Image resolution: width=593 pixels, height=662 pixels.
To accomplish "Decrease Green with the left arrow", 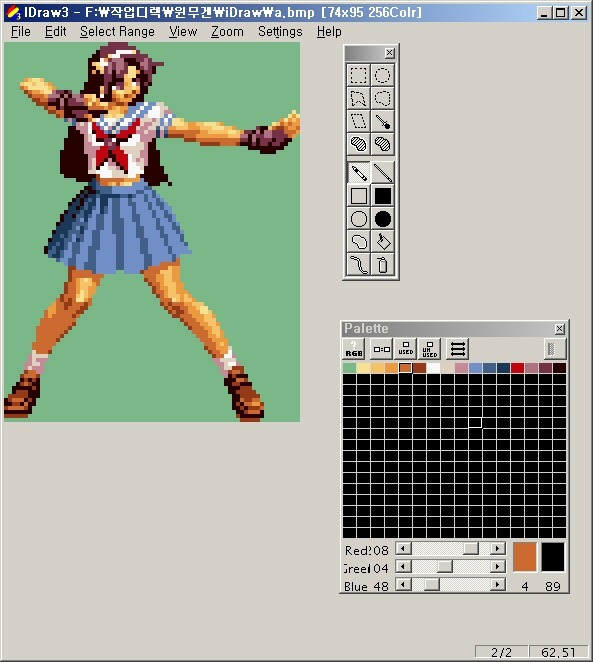I will 403,566.
